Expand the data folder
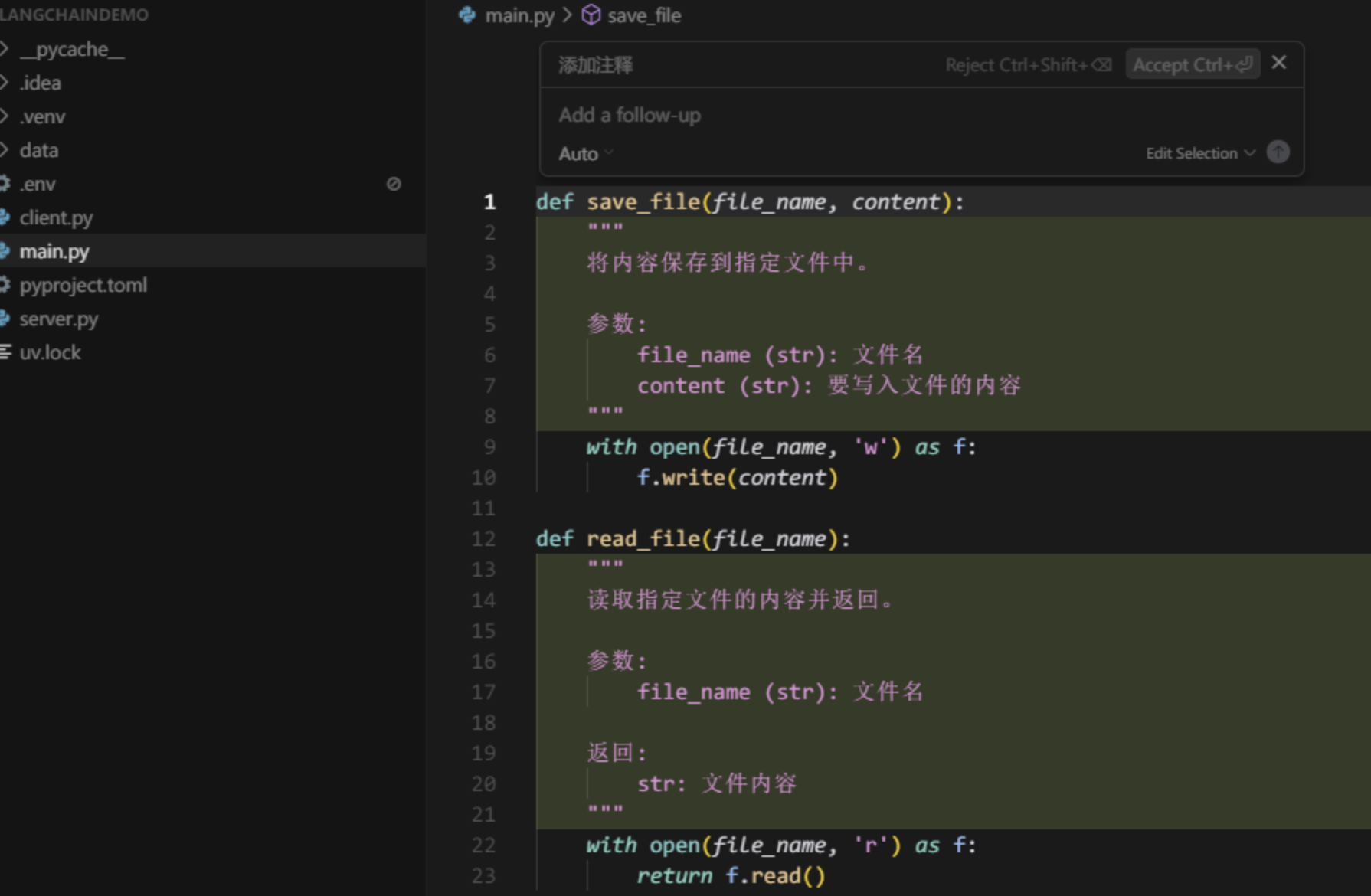 pos(39,151)
